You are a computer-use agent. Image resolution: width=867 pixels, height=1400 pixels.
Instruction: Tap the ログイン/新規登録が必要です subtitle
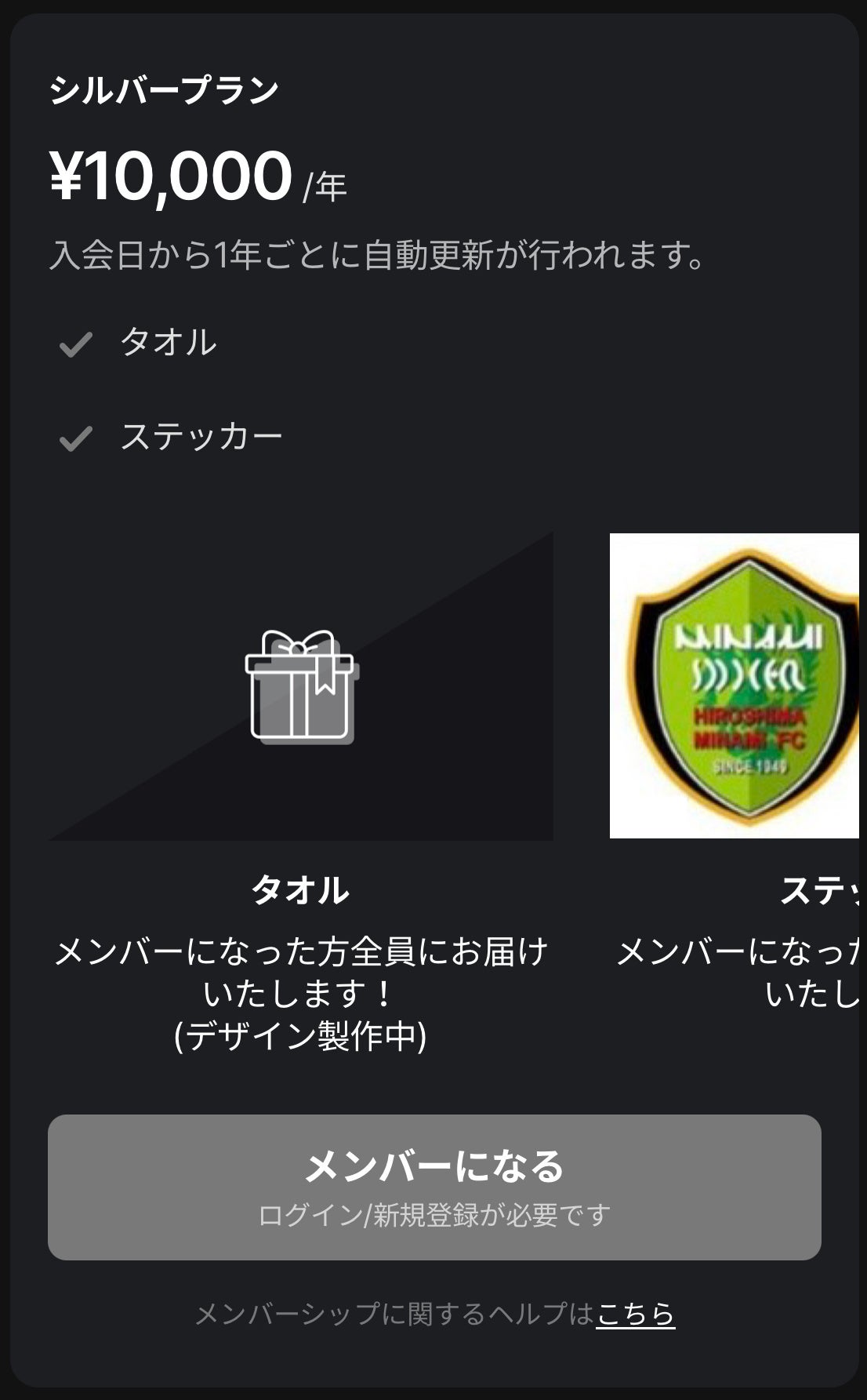click(434, 1215)
